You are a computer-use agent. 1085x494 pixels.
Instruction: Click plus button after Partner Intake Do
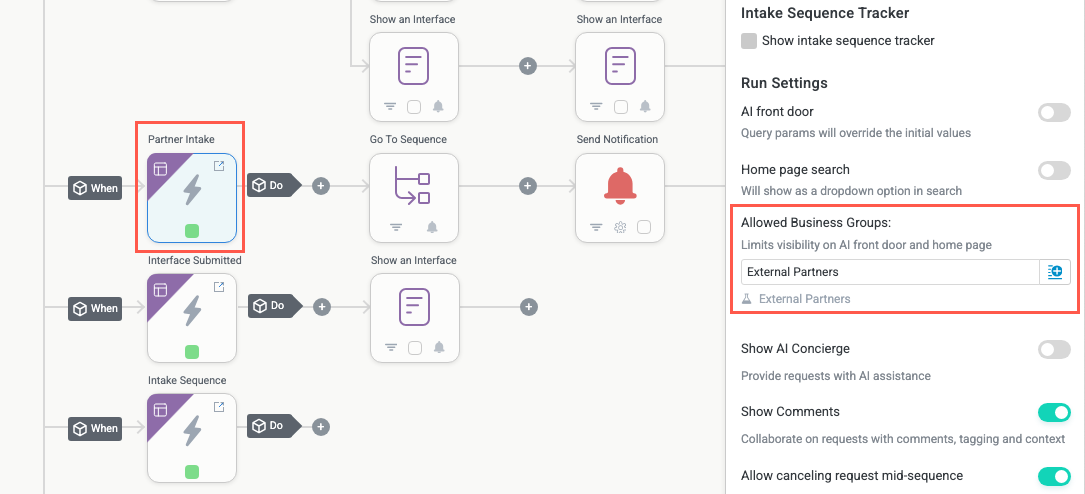[321, 185]
